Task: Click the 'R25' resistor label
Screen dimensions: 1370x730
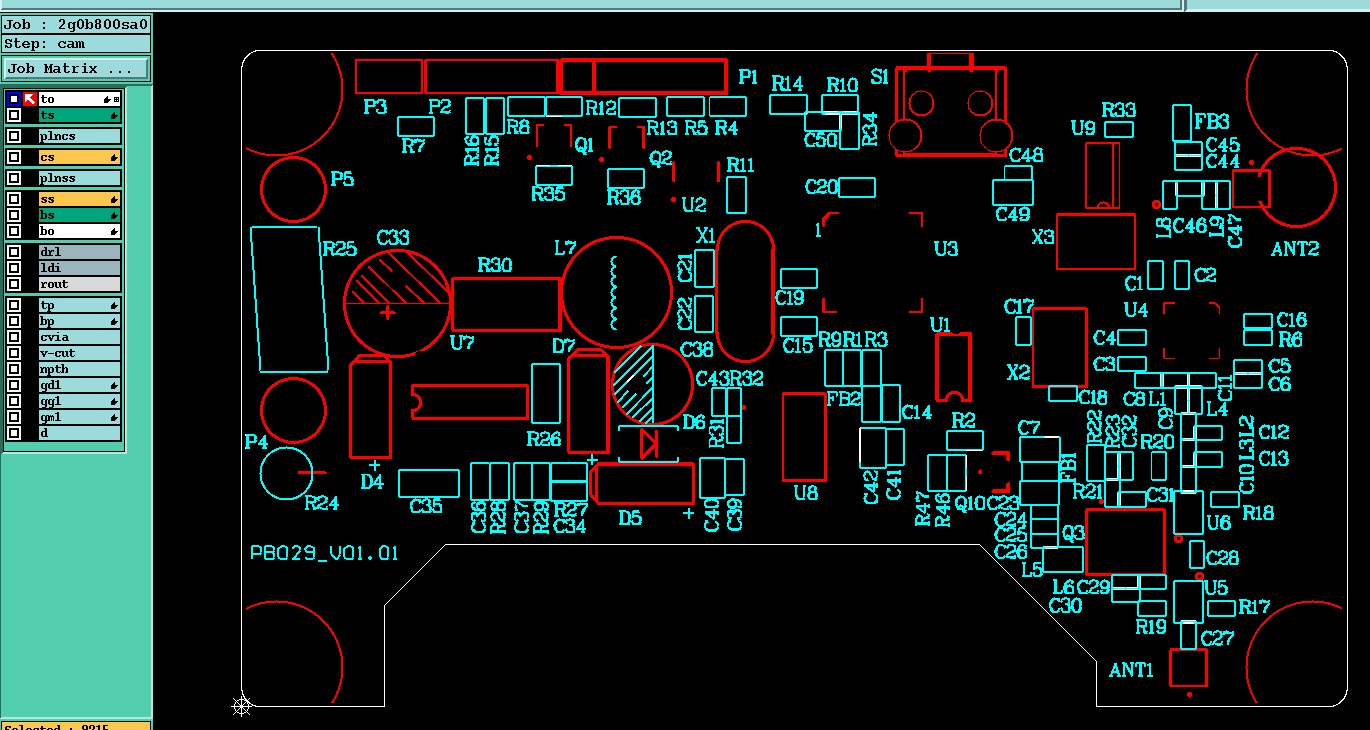Action: click(x=339, y=249)
